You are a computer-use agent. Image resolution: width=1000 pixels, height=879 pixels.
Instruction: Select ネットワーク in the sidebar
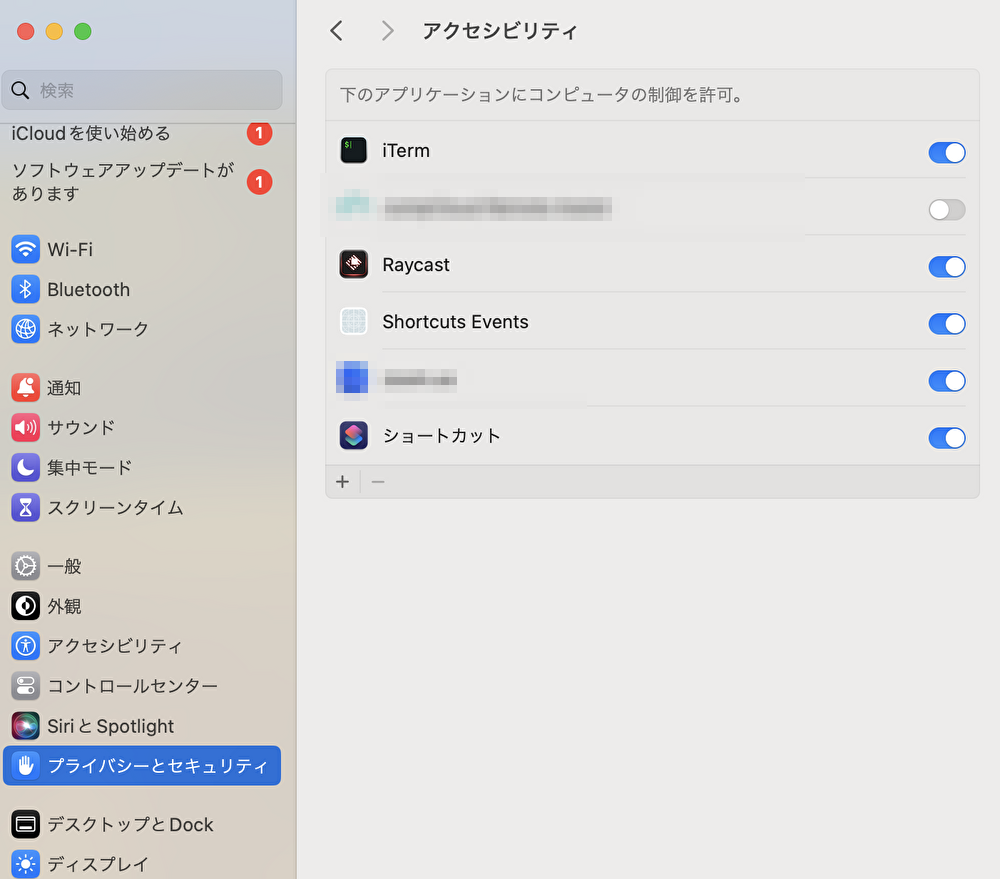tap(142, 329)
